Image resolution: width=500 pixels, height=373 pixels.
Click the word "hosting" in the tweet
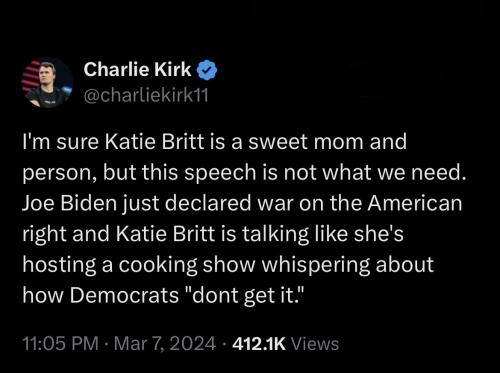tap(59, 266)
